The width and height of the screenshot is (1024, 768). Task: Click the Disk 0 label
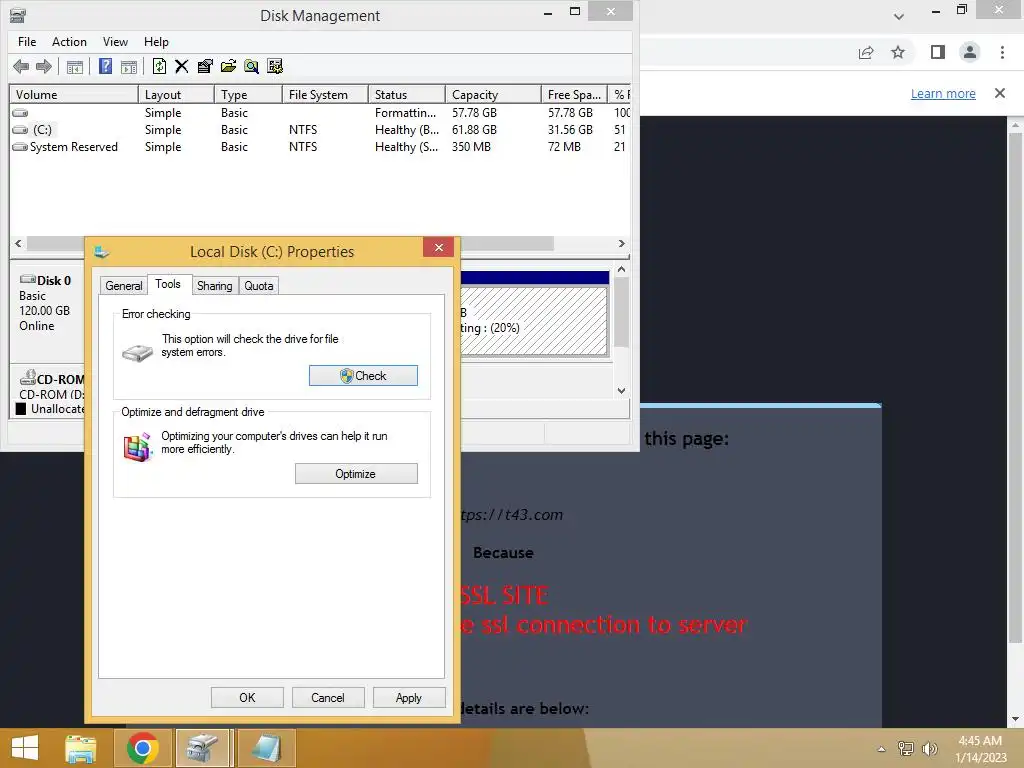(x=54, y=281)
